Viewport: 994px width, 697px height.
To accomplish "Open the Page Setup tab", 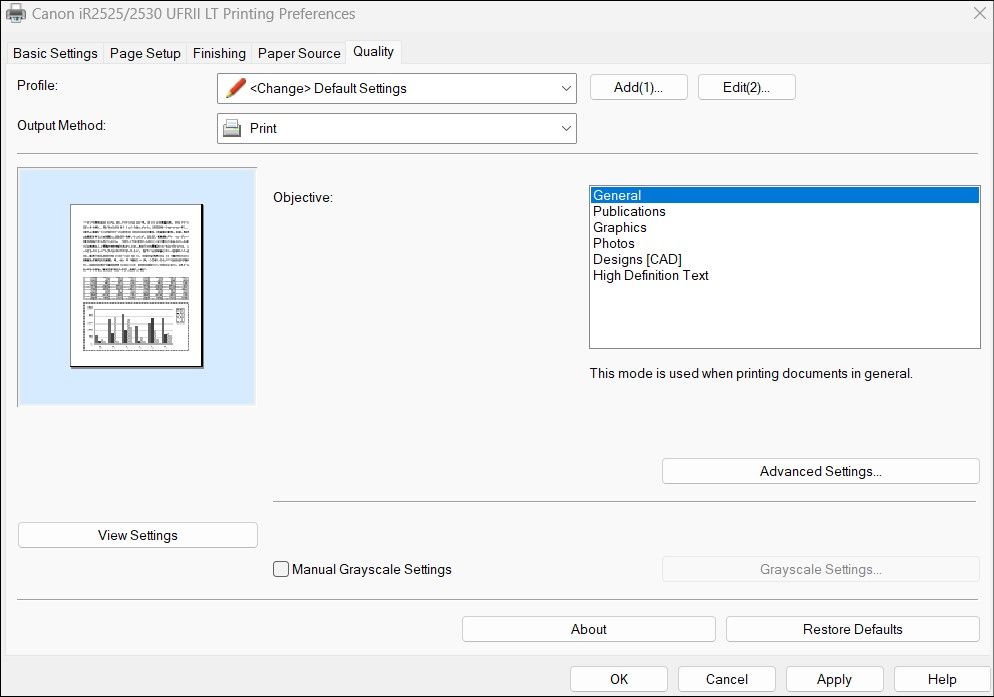I will [144, 53].
